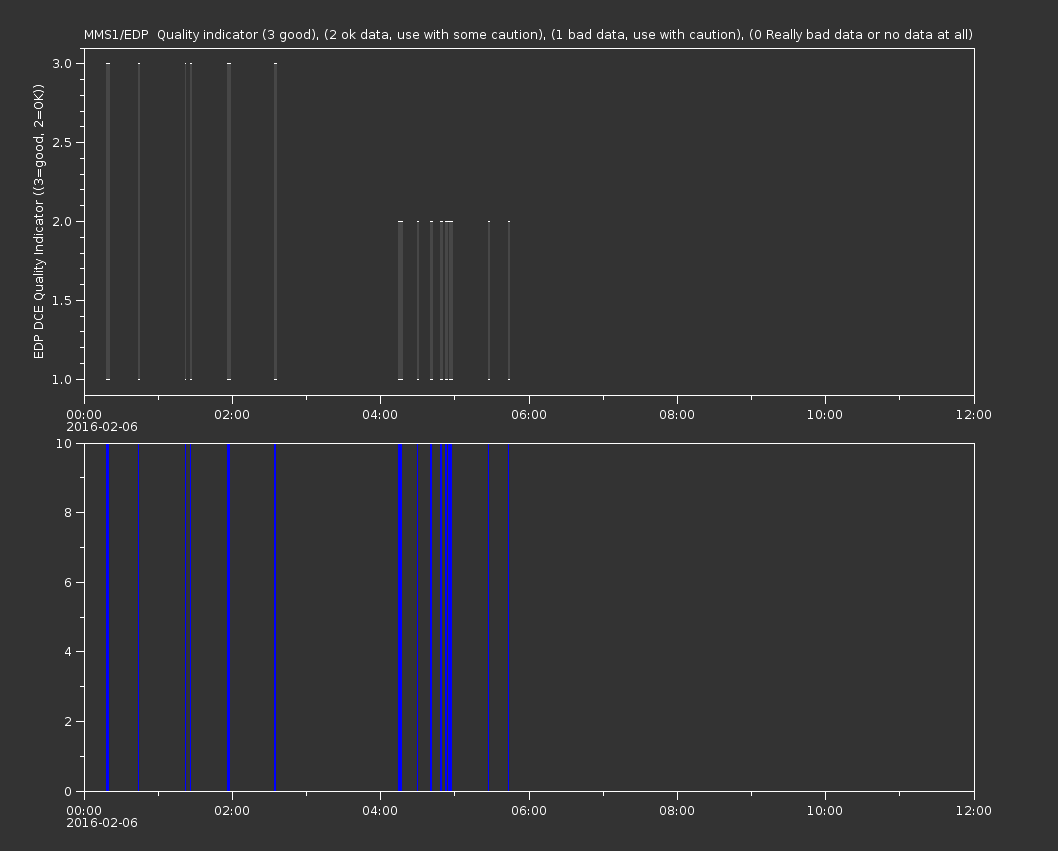
Task: Click the 3.0 tick label on upper plot
Action: click(62, 63)
